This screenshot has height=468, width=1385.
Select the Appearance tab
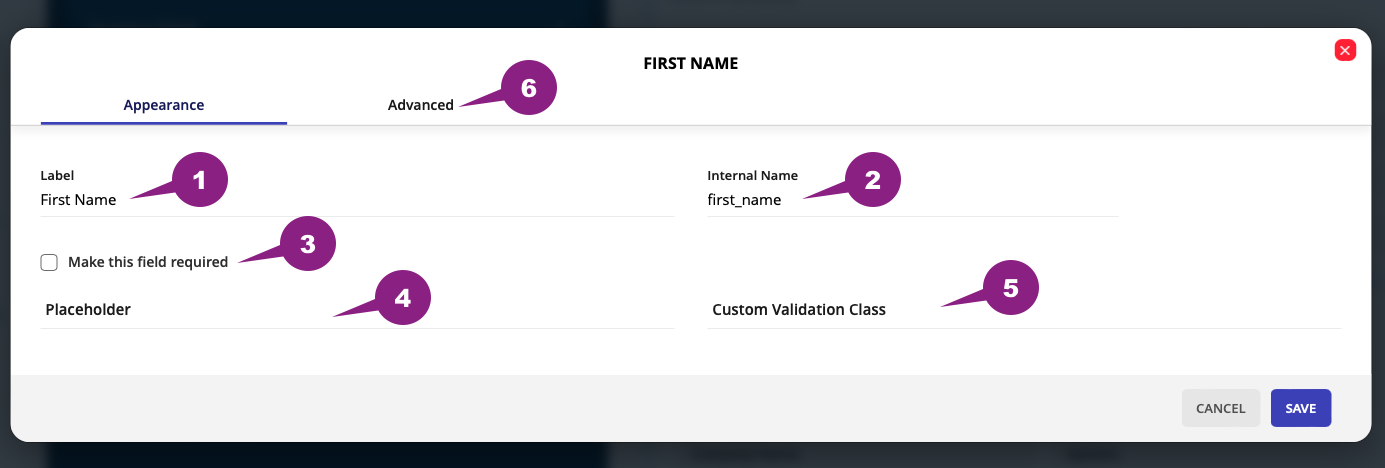click(x=164, y=104)
